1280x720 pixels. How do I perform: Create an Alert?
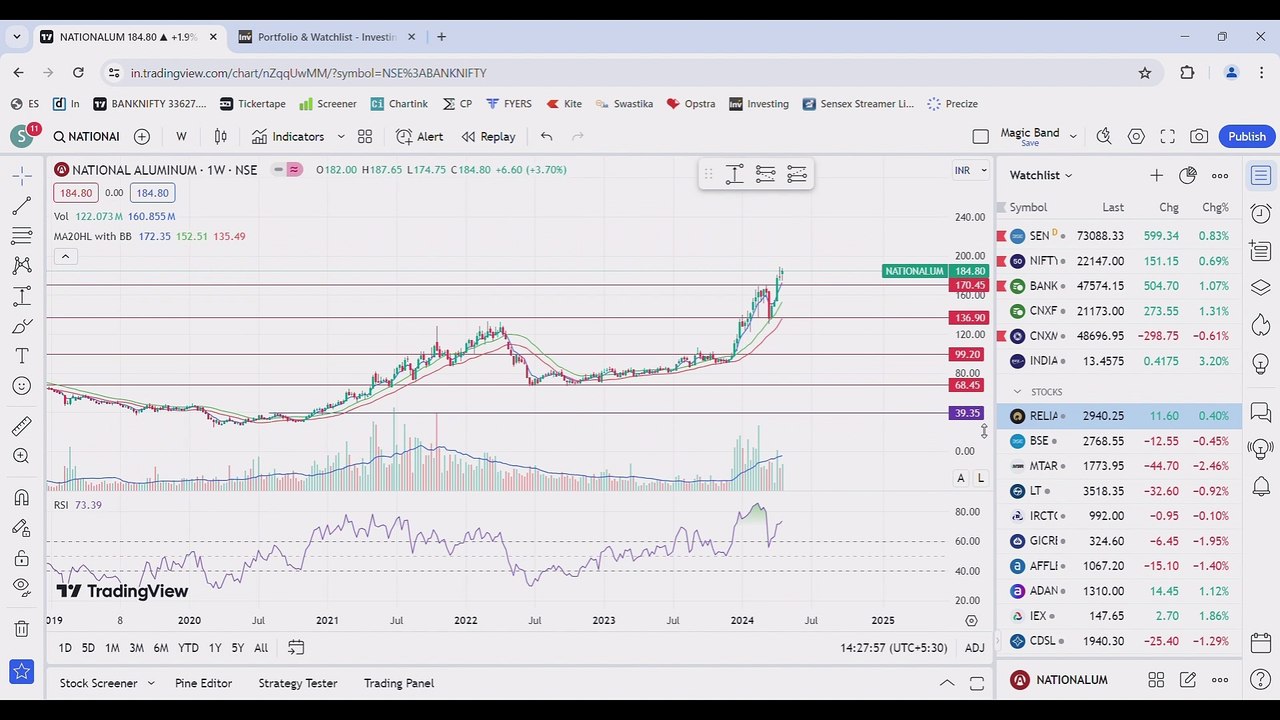click(x=419, y=136)
